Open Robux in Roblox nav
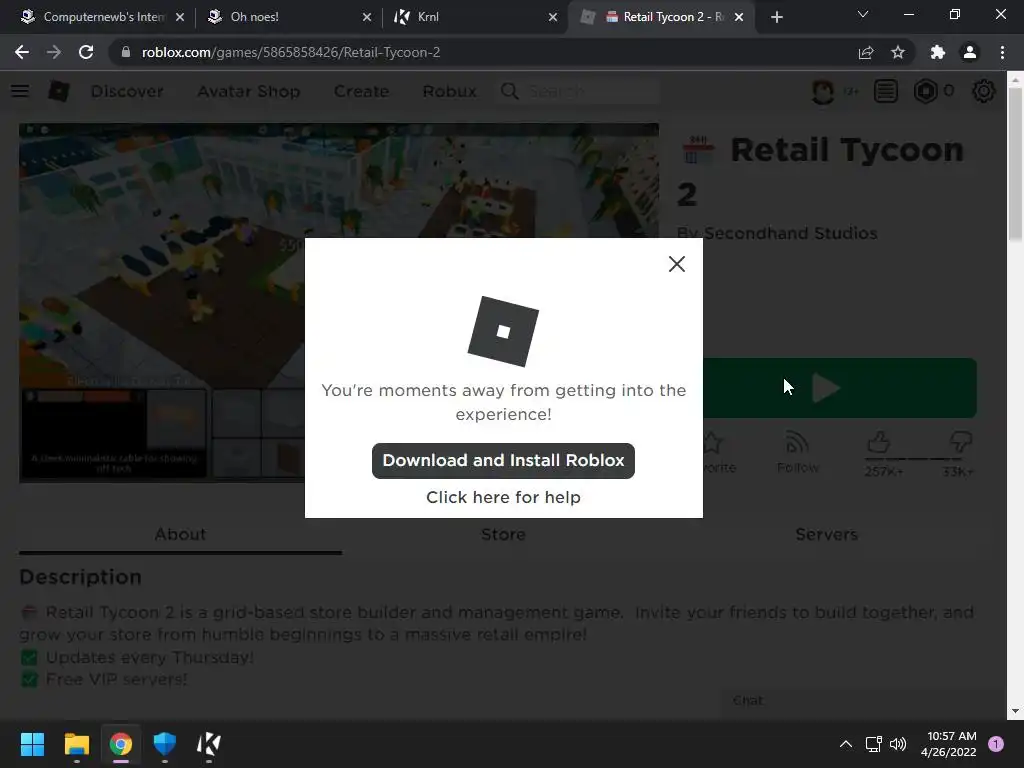Screen dimensions: 1024x768 click(x=449, y=91)
